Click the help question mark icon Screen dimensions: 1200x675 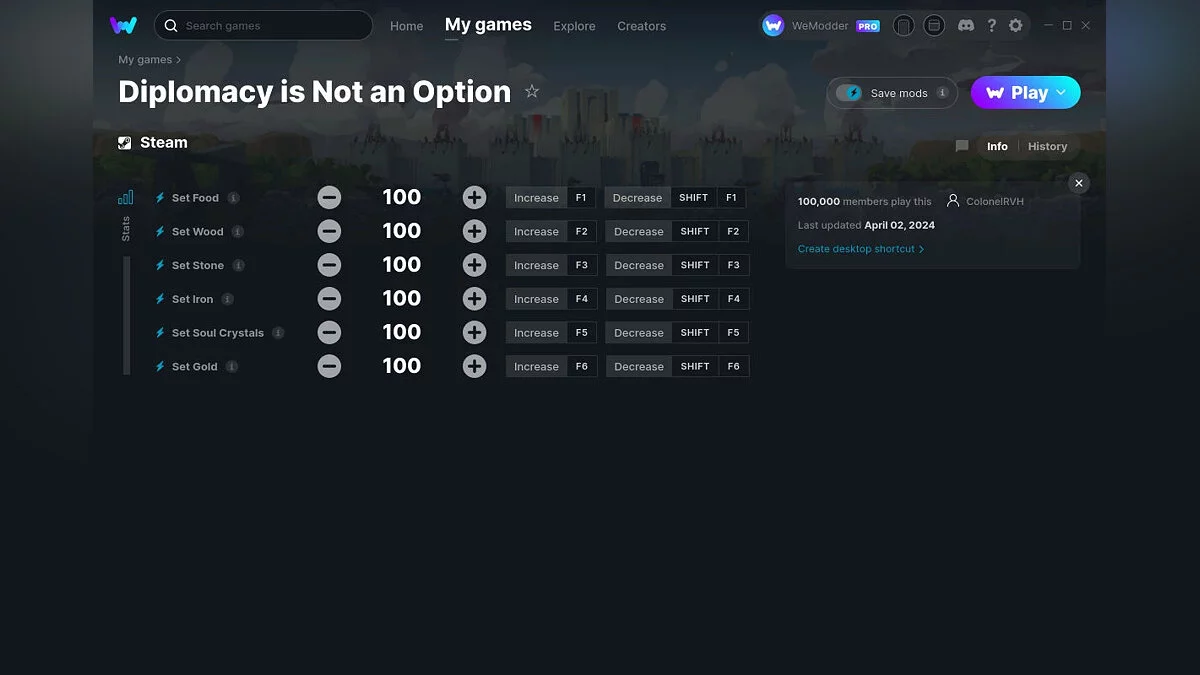[991, 25]
